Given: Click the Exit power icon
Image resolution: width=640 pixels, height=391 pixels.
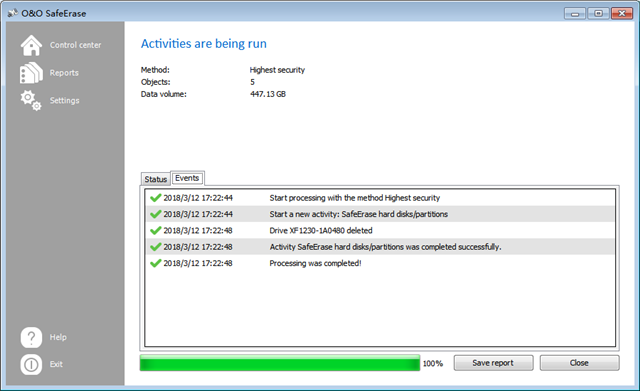Looking at the screenshot, I should pyautogui.click(x=31, y=364).
